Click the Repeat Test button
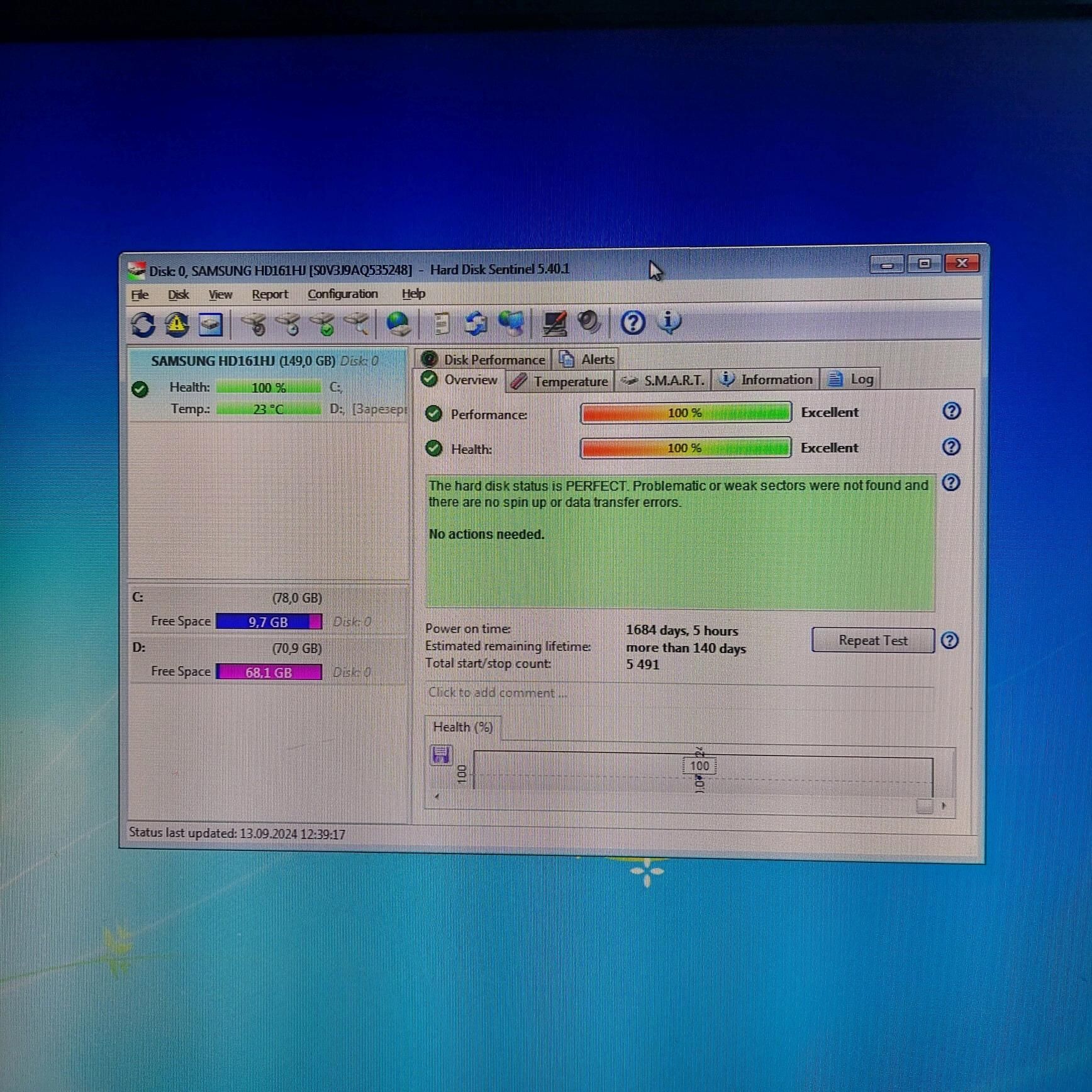The height and width of the screenshot is (1092, 1092). coord(872,640)
